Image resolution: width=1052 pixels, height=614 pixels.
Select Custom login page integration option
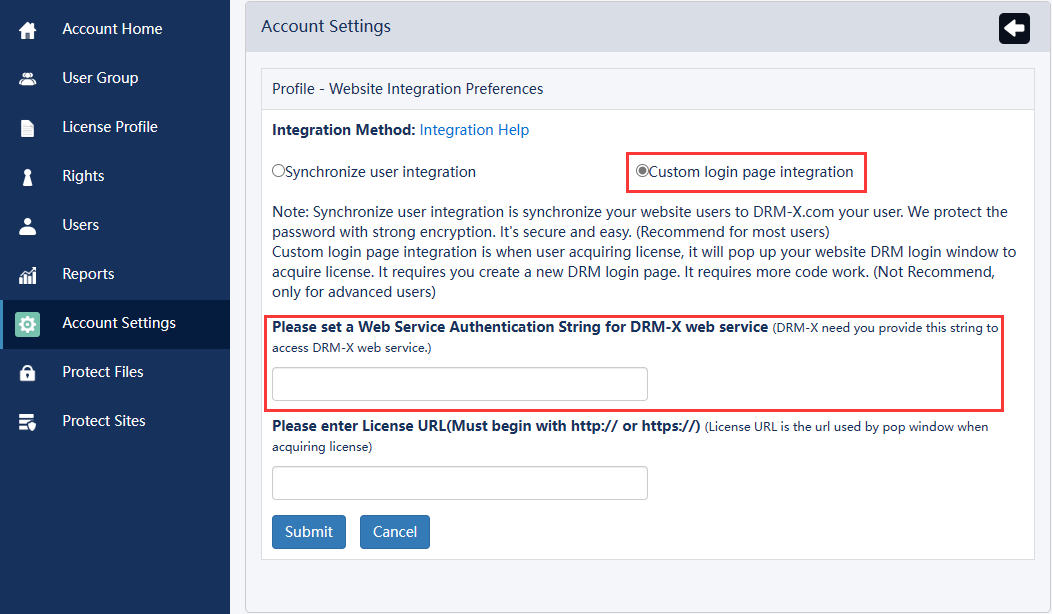pyautogui.click(x=643, y=171)
